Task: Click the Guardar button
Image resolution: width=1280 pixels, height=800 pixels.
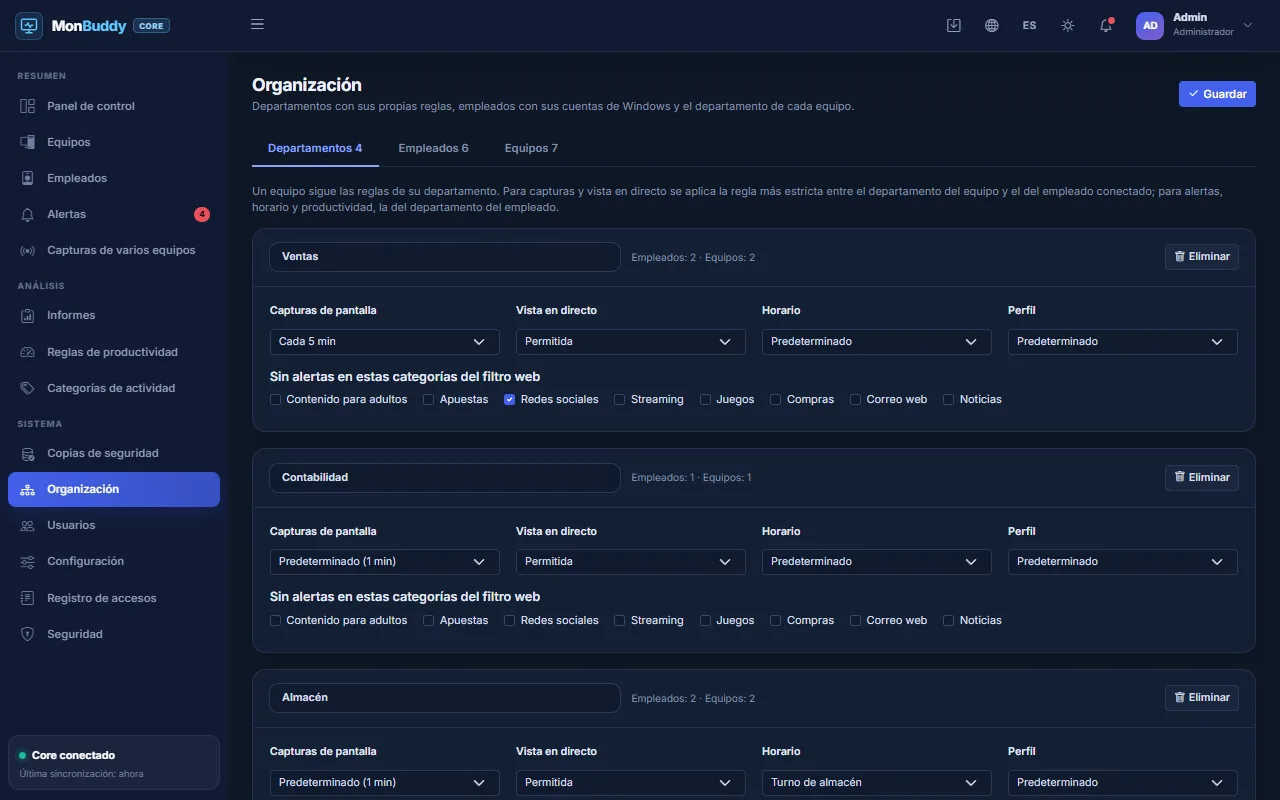Action: [x=1217, y=94]
